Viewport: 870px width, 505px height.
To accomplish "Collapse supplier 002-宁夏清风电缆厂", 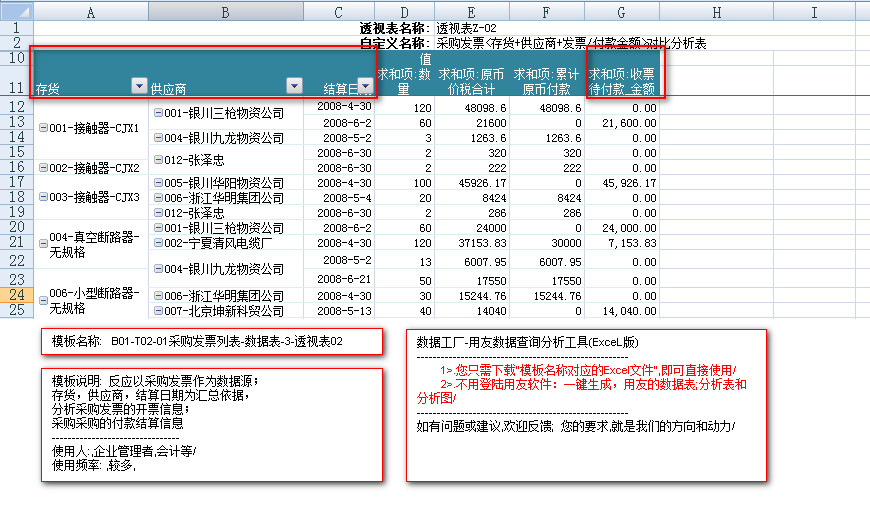I will click(158, 243).
